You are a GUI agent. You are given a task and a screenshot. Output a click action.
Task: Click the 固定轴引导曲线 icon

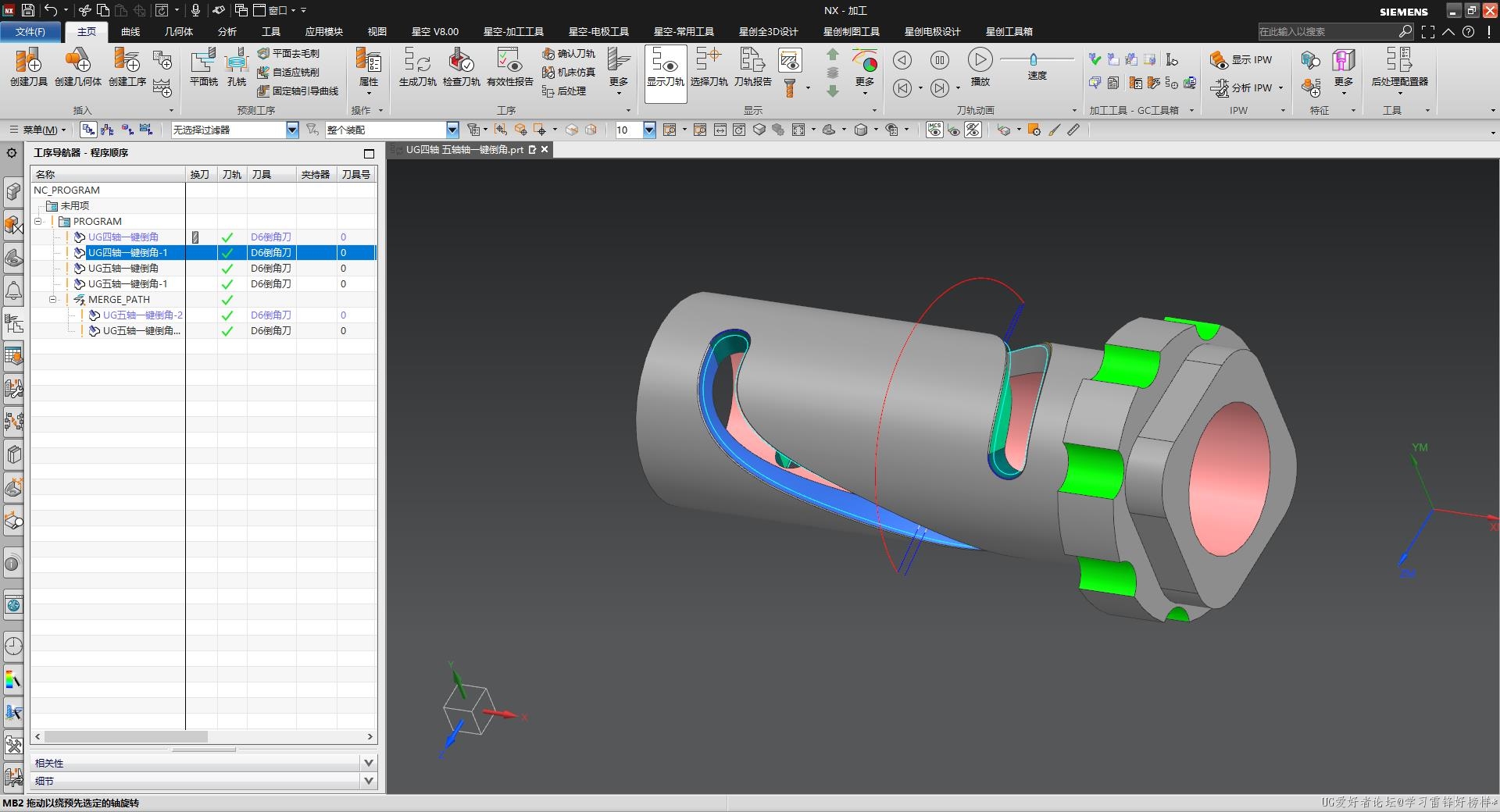[x=298, y=91]
